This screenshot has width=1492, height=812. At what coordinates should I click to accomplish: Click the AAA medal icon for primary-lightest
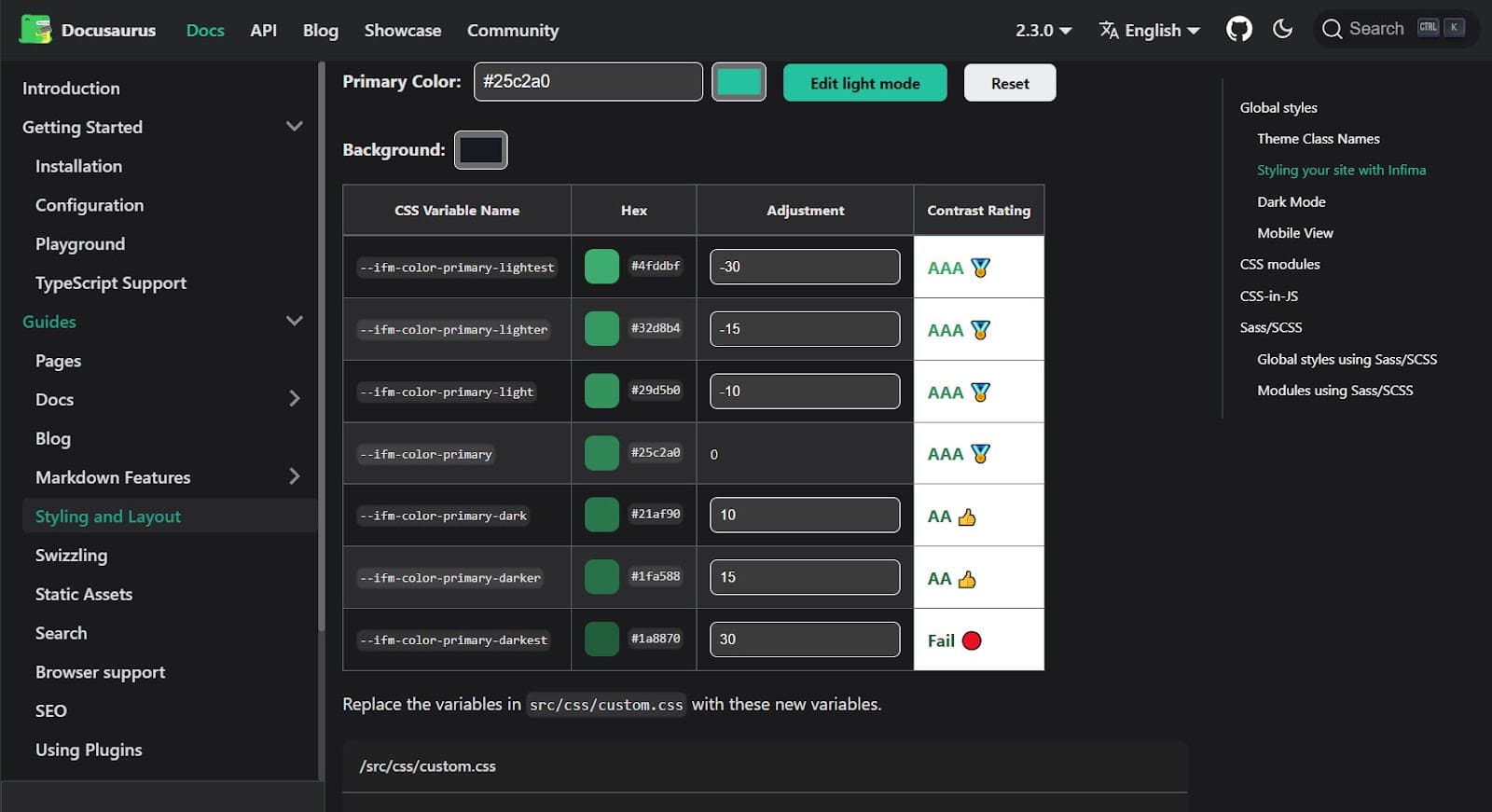tap(980, 268)
